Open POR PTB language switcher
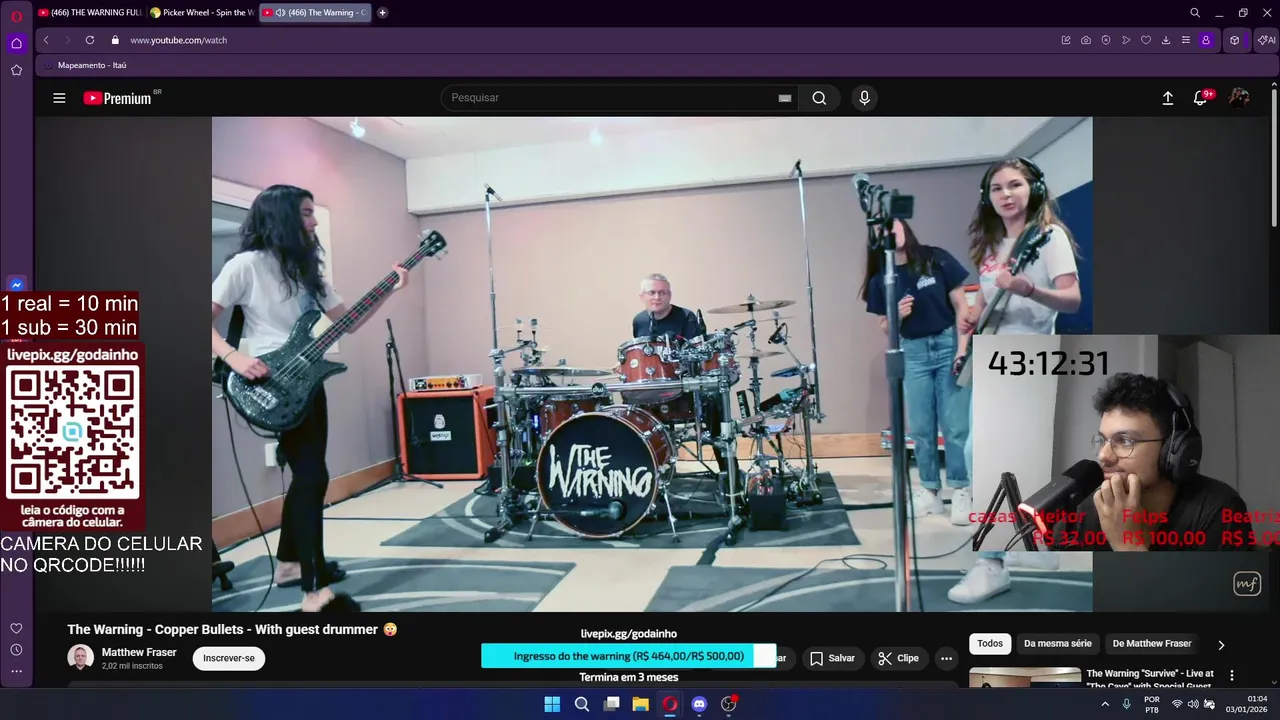This screenshot has height=720, width=1280. coord(1152,704)
